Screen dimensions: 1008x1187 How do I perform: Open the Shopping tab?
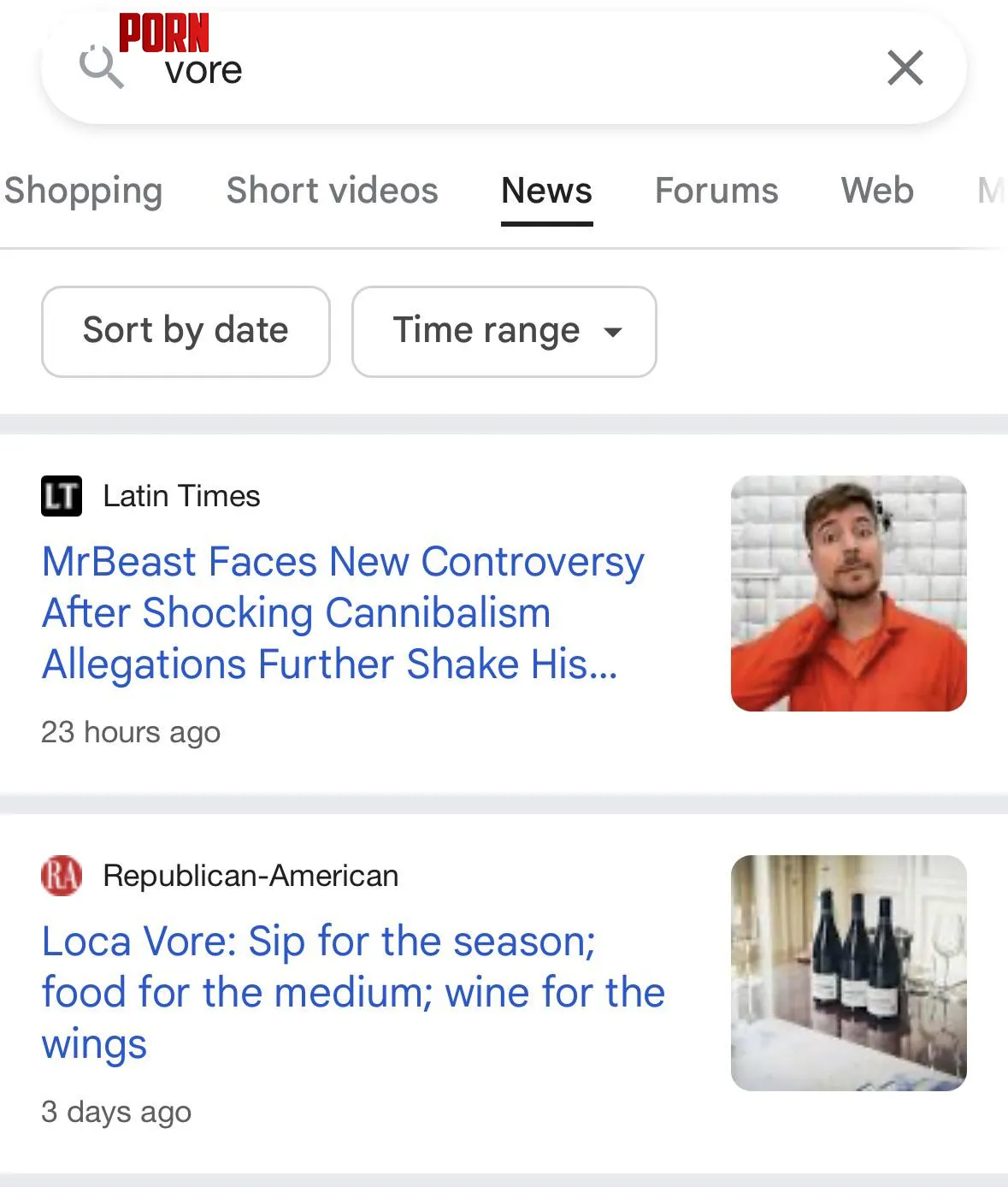(83, 191)
